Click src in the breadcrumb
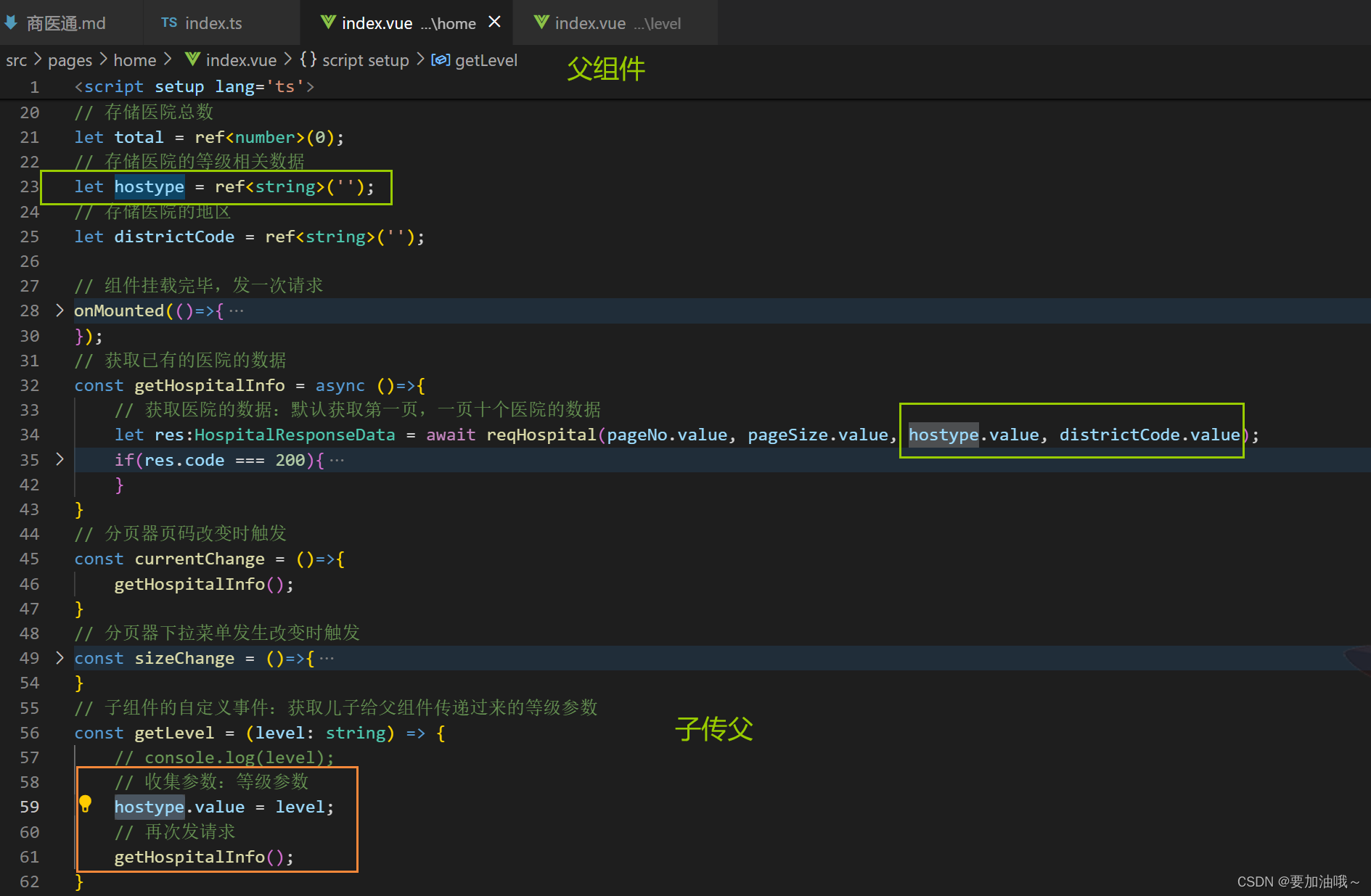Image resolution: width=1371 pixels, height=896 pixels. point(16,60)
